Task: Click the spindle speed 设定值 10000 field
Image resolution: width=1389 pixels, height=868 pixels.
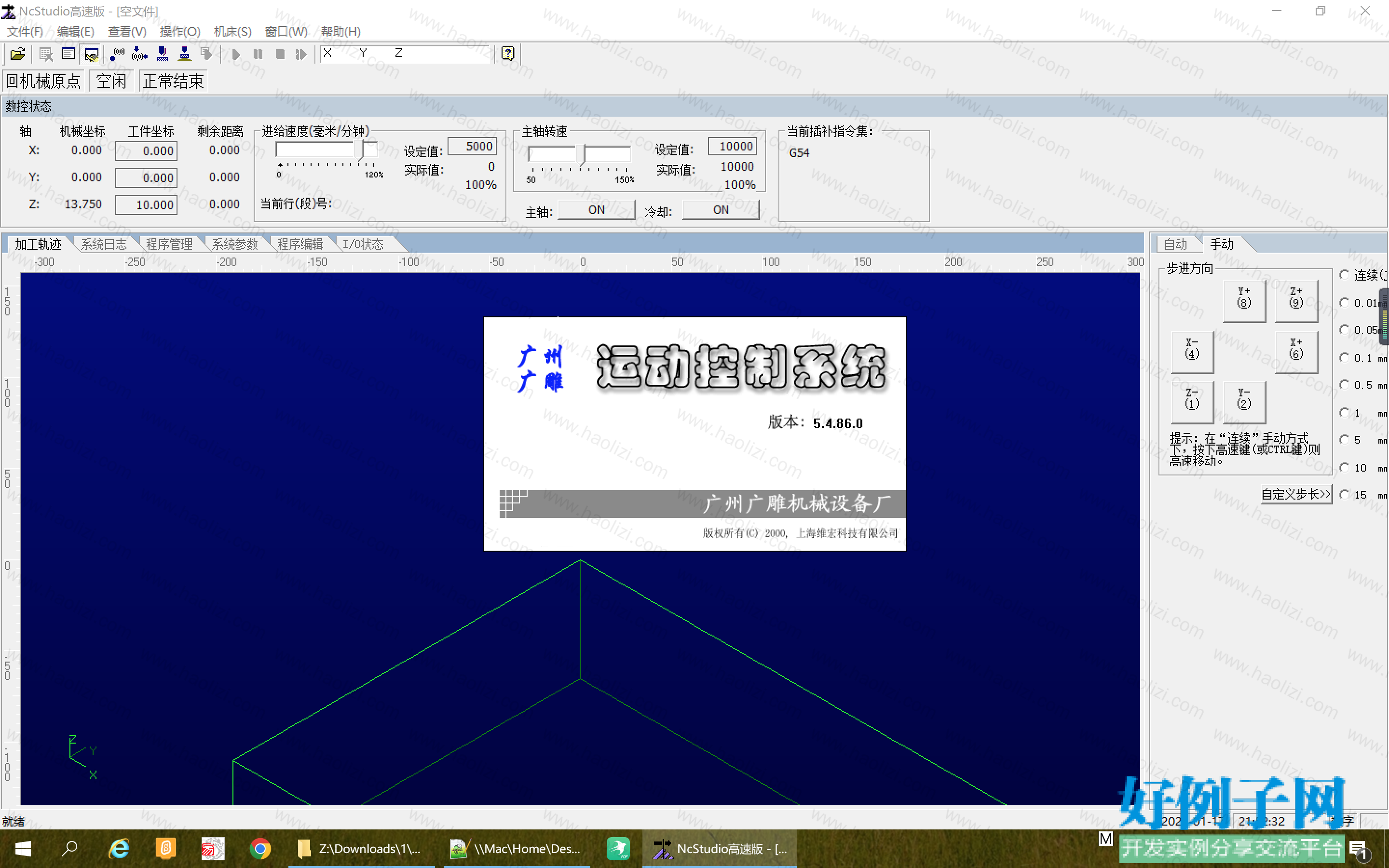Action: tap(733, 147)
